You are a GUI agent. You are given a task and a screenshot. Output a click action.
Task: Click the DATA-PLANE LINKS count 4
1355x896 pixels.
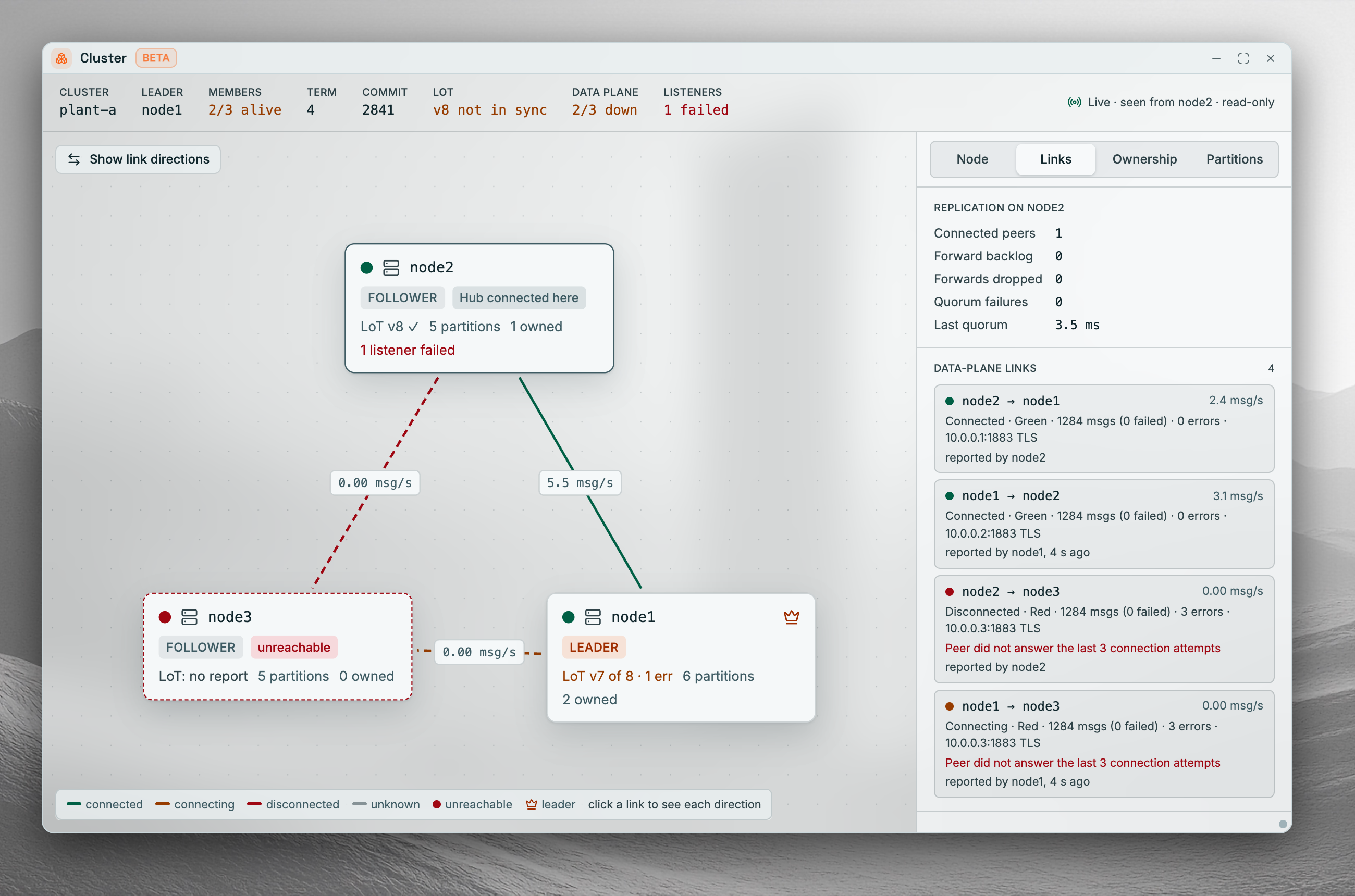pos(1271,369)
